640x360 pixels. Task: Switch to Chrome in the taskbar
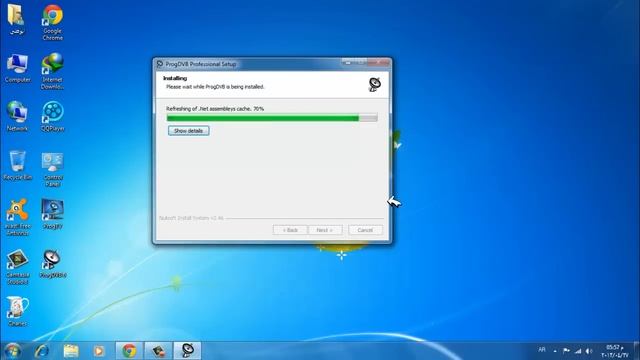[129, 351]
